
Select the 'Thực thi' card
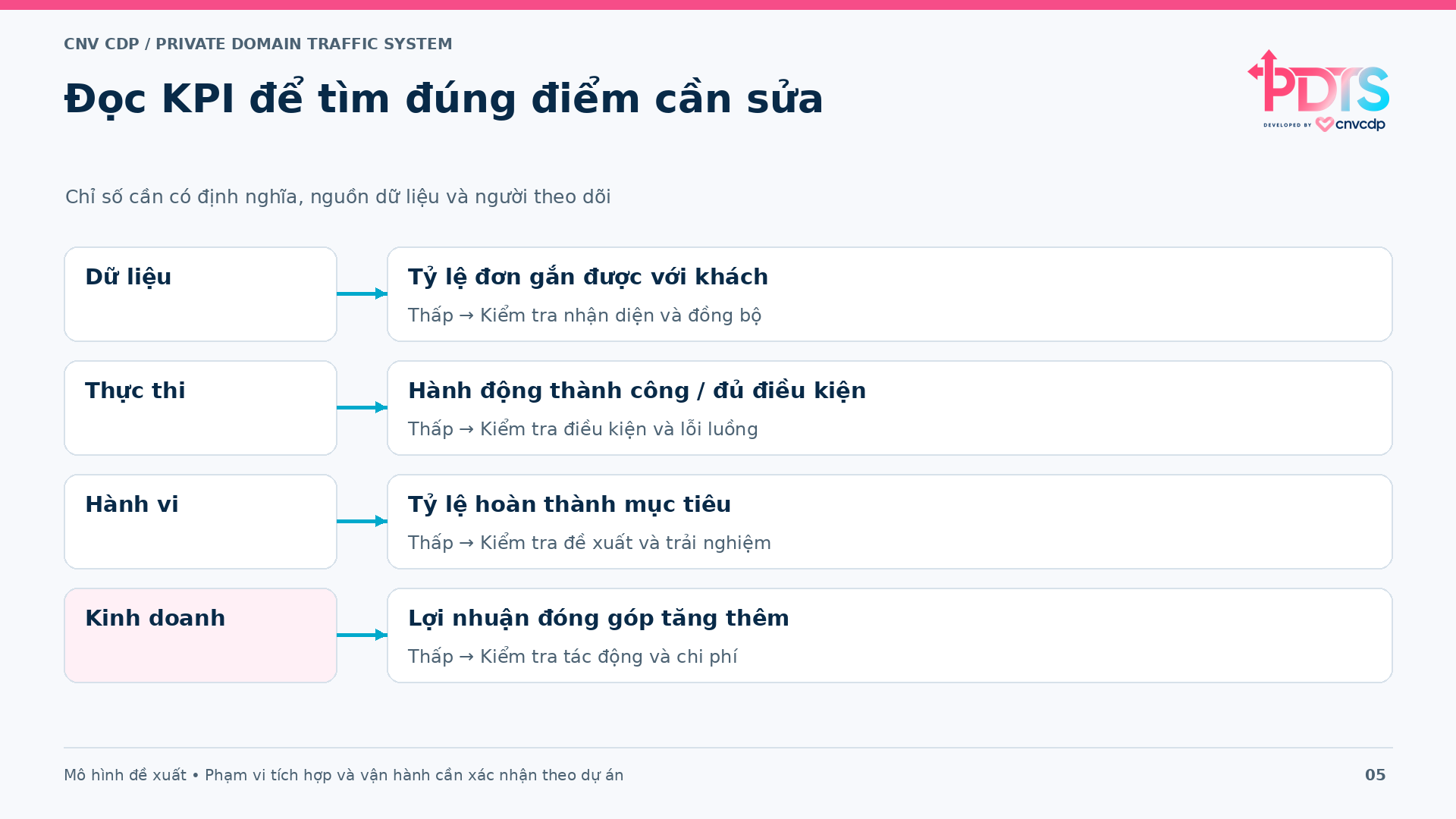coord(200,408)
